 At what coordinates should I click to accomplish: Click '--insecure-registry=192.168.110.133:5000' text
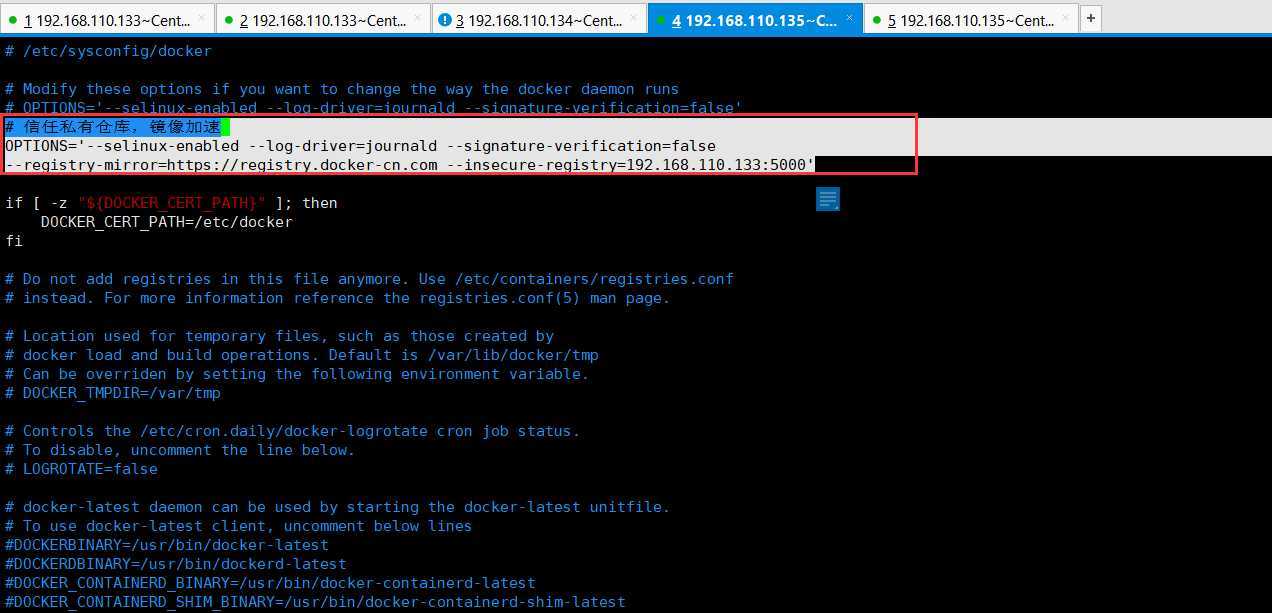point(631,165)
